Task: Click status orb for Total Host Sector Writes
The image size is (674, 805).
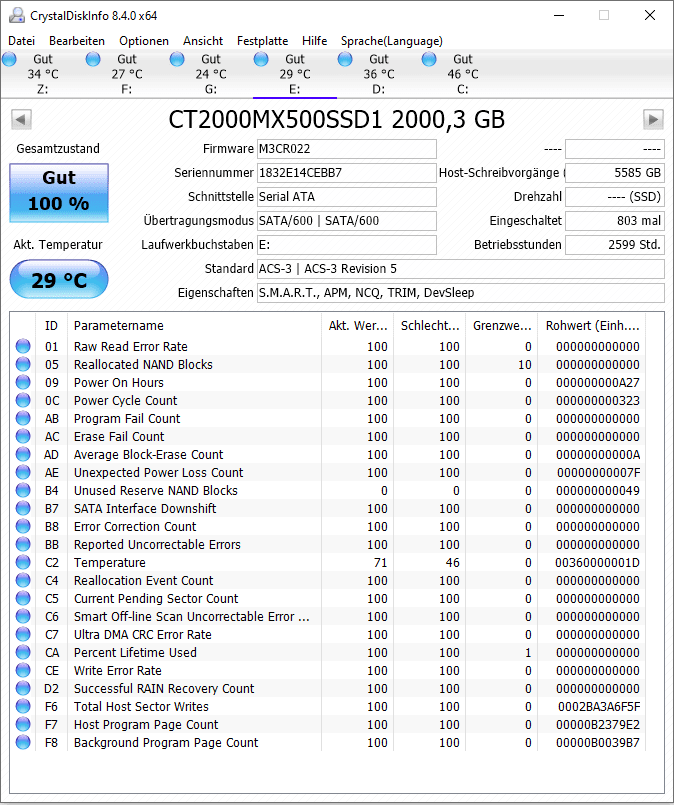Action: tap(23, 706)
